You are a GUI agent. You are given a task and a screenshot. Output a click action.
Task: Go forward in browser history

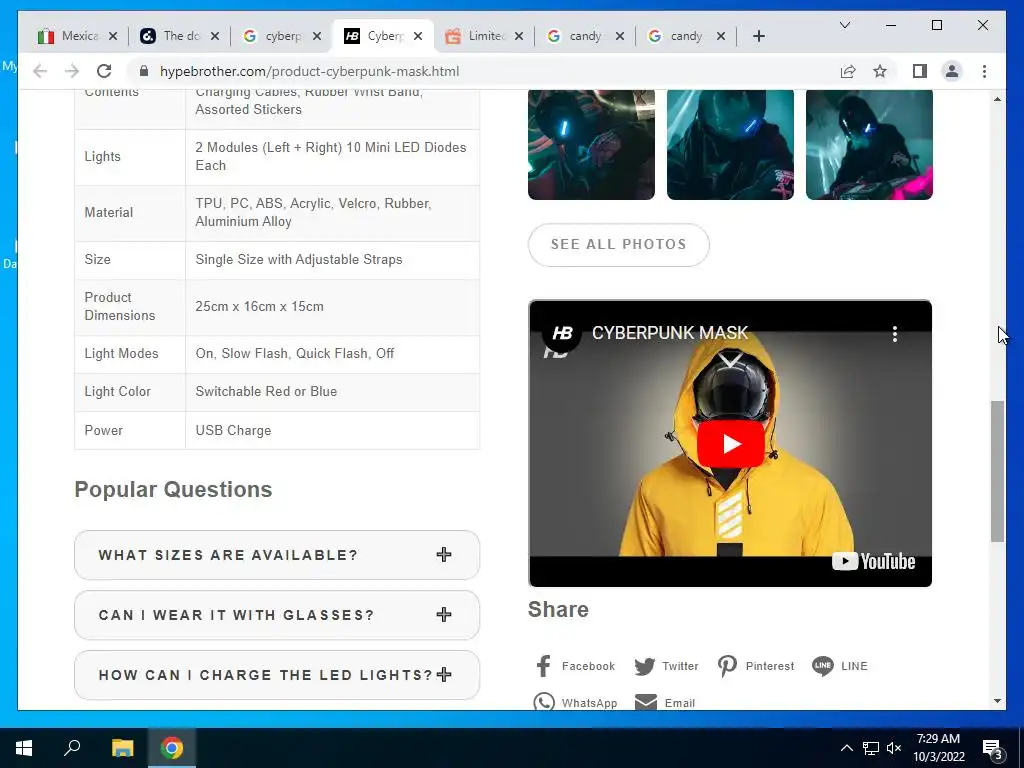pos(72,71)
